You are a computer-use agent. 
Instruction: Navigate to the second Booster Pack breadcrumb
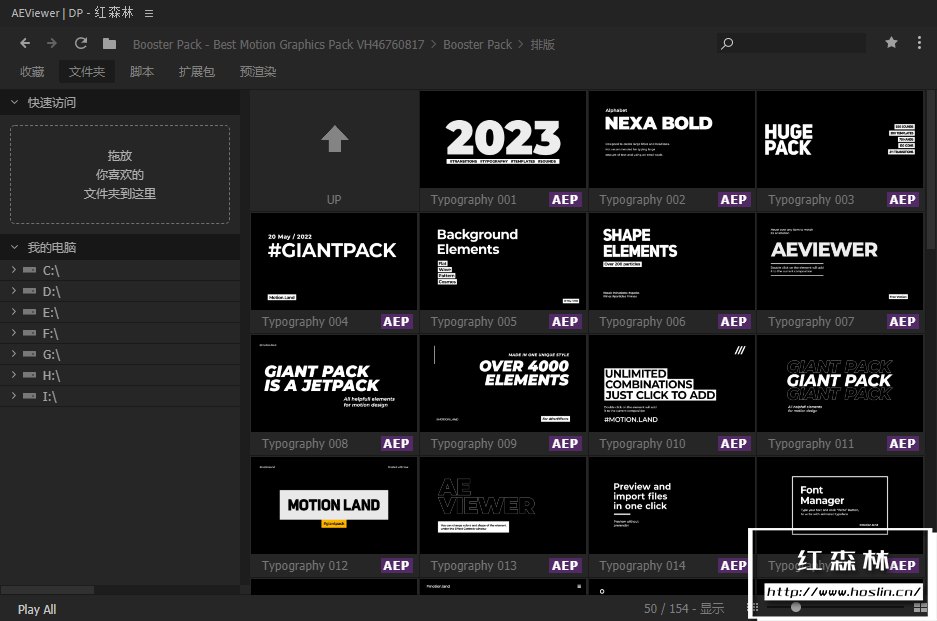click(x=477, y=44)
